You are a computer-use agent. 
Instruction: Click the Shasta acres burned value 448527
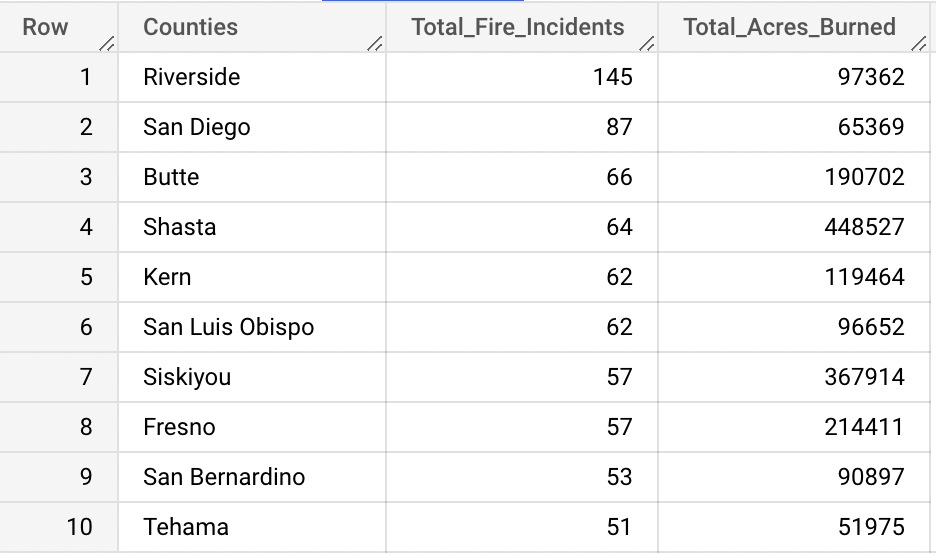pos(864,227)
